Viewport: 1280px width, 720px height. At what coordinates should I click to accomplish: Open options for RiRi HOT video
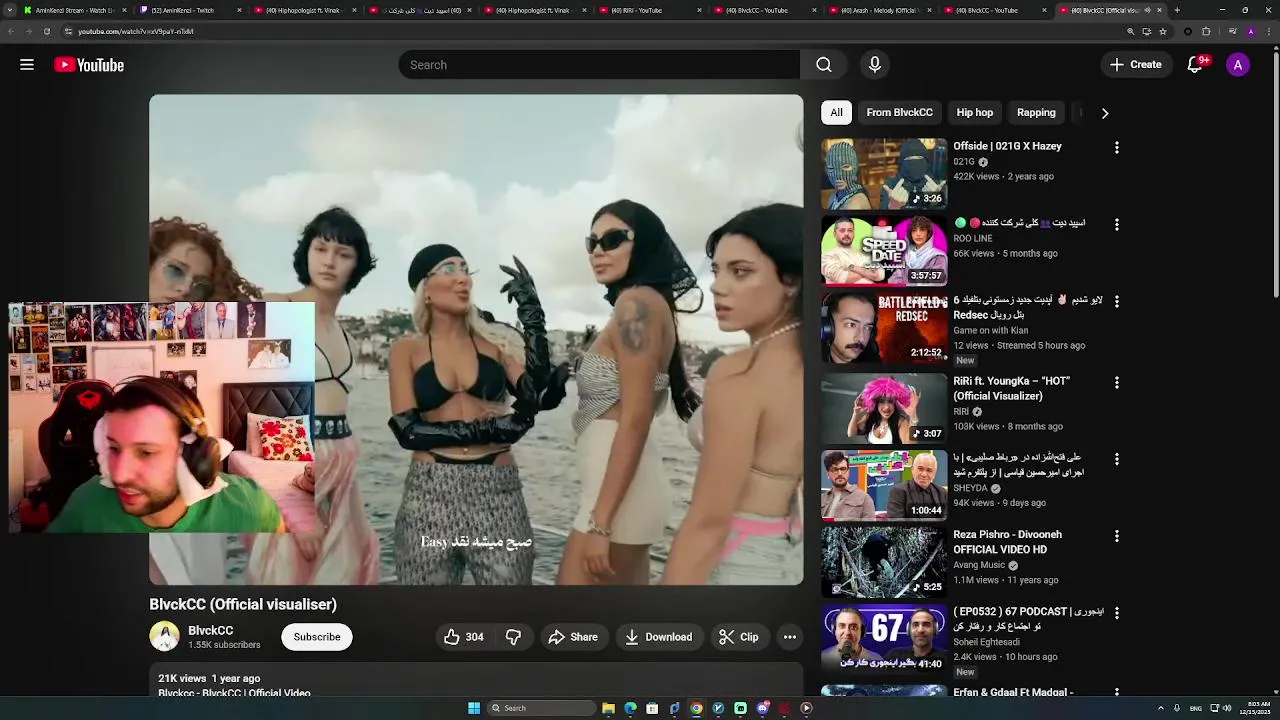(x=1117, y=383)
